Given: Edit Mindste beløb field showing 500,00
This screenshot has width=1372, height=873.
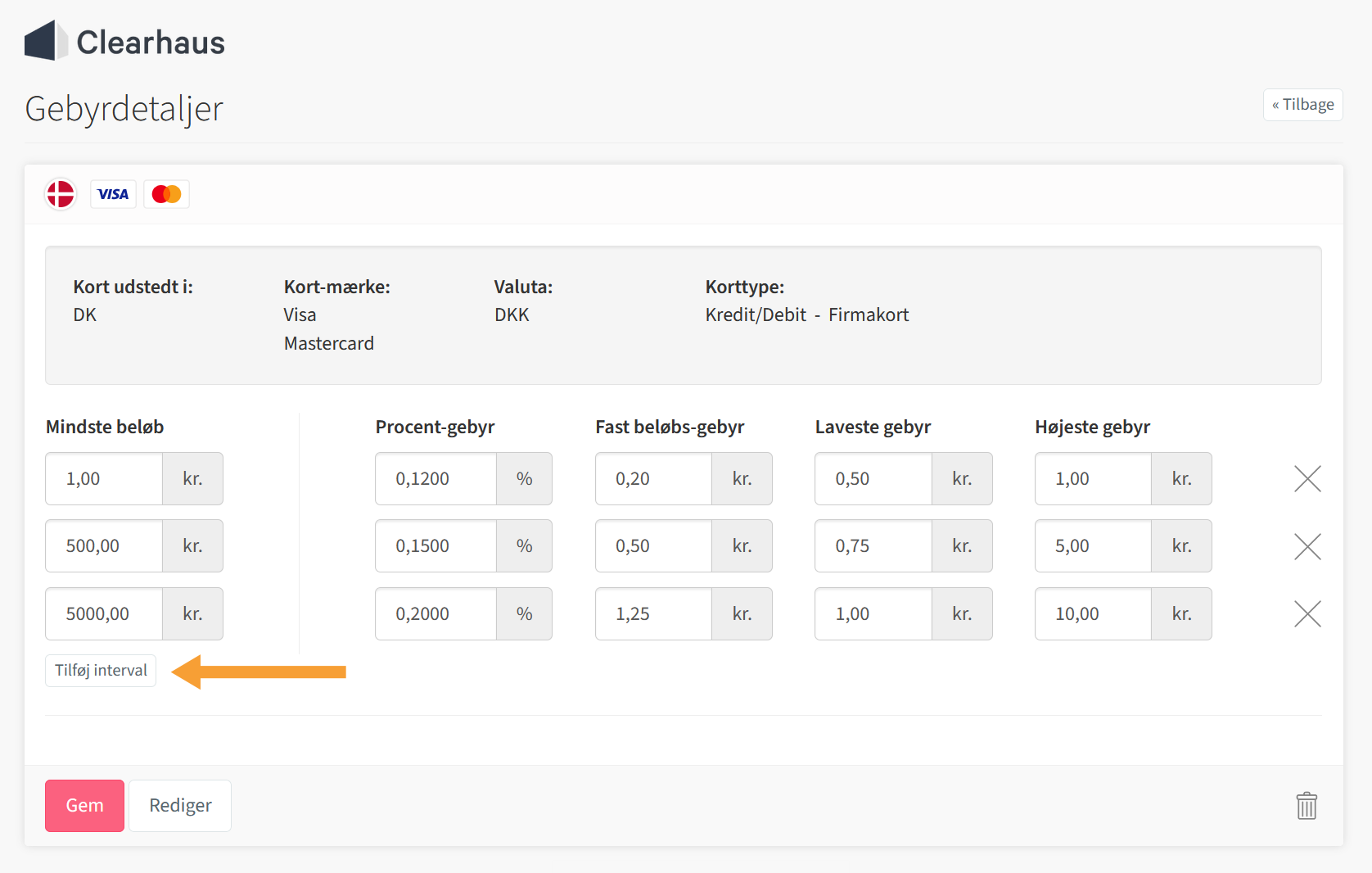Looking at the screenshot, I should [104, 546].
